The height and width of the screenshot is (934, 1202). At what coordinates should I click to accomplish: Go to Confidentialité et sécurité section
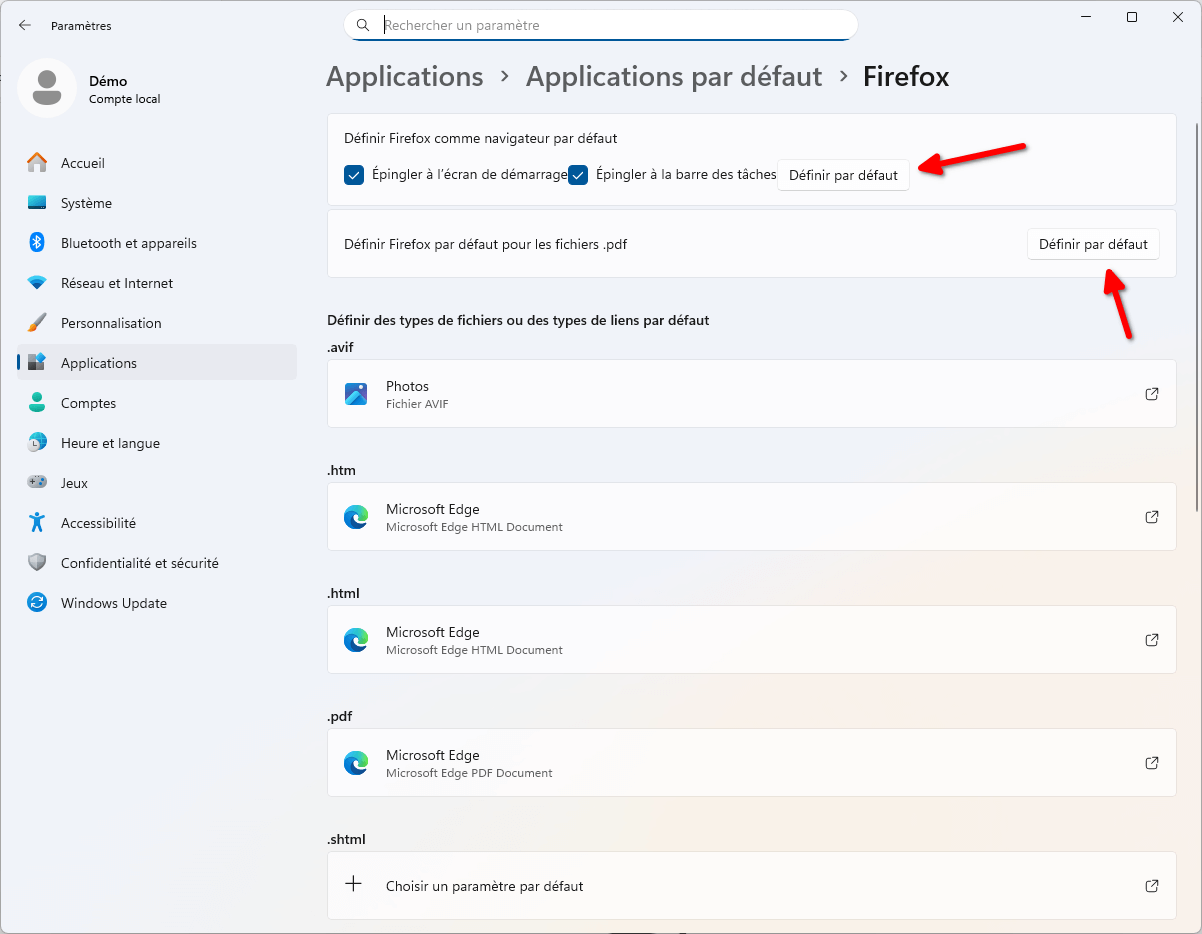139,563
